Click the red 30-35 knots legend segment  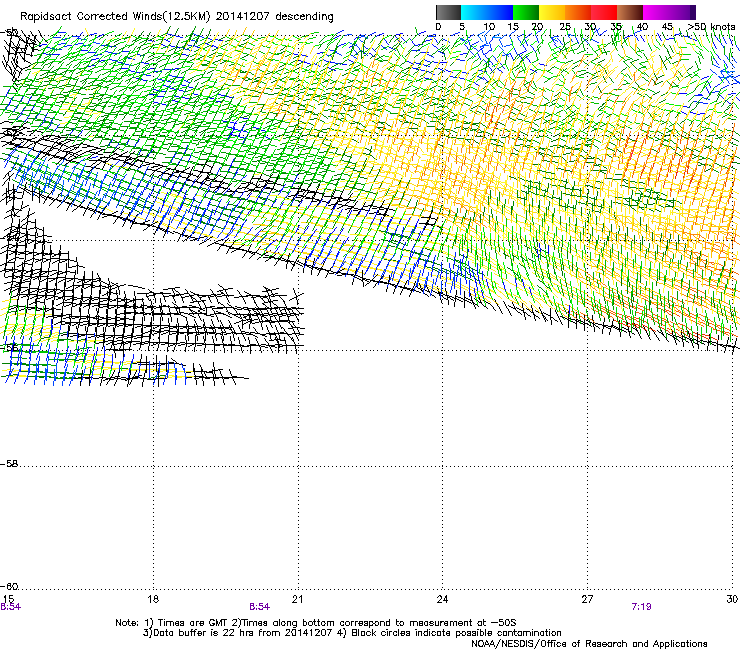604,12
